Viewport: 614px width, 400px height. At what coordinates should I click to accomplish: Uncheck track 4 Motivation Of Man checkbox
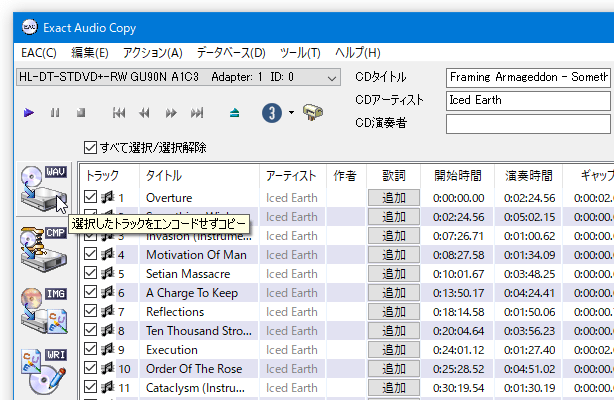(x=90, y=254)
